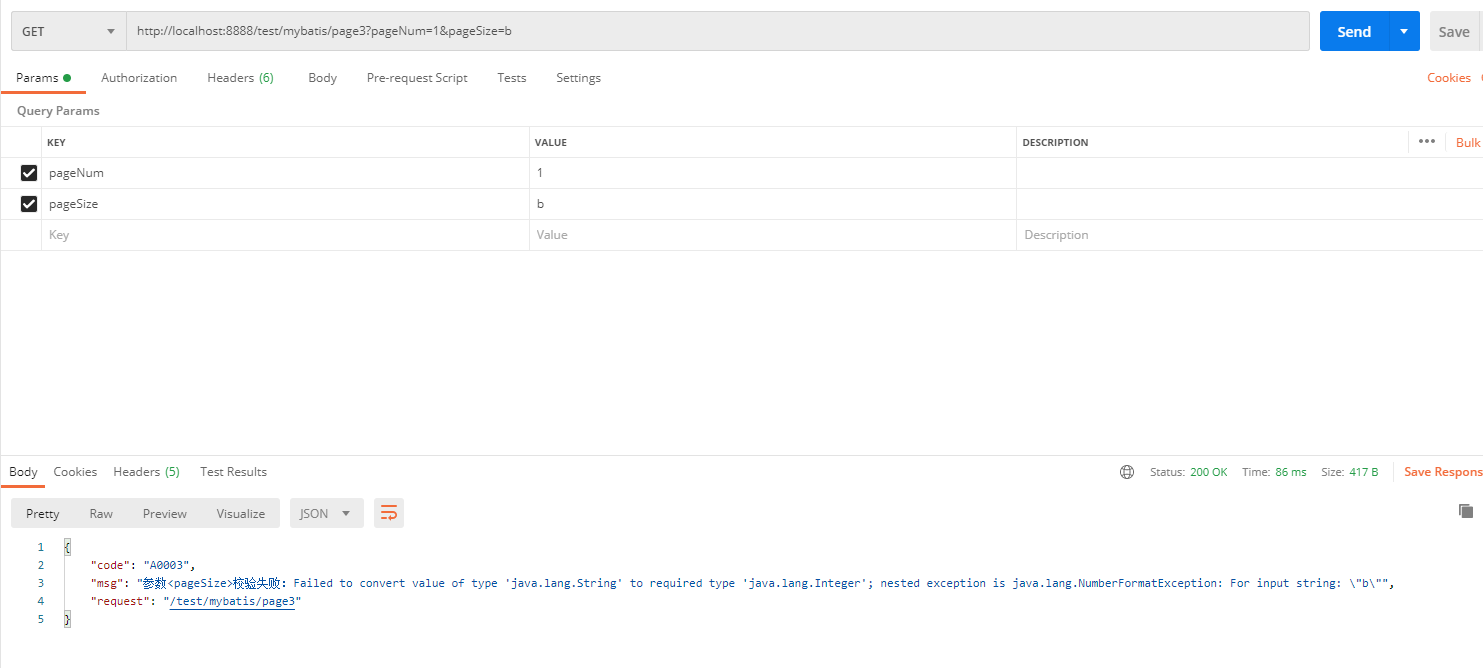
Task: Switch response view to Raw
Action: coord(101,514)
